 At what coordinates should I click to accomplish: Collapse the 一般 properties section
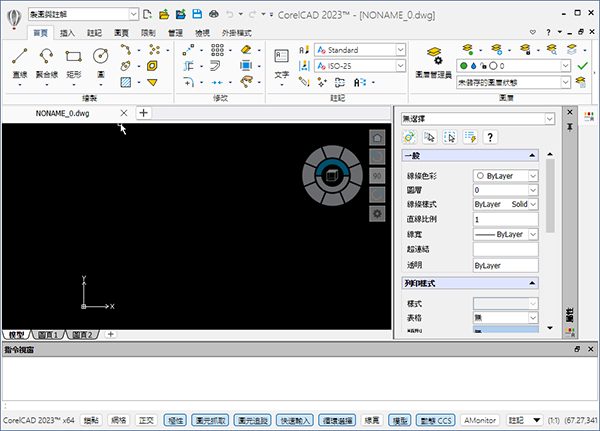coord(532,155)
